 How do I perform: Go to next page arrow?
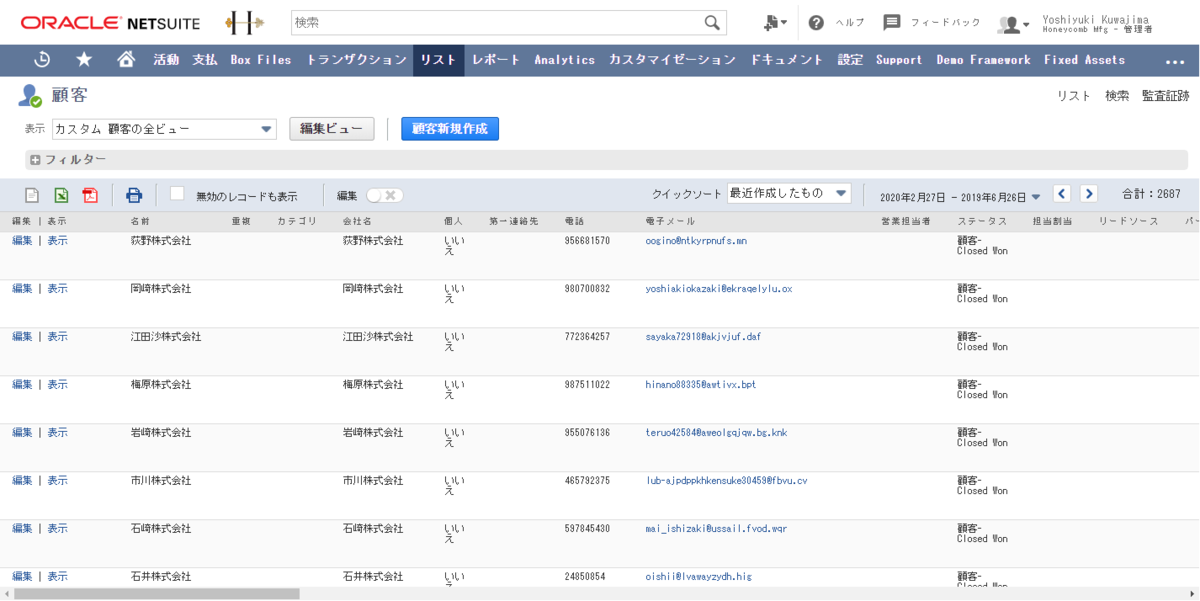click(1089, 194)
